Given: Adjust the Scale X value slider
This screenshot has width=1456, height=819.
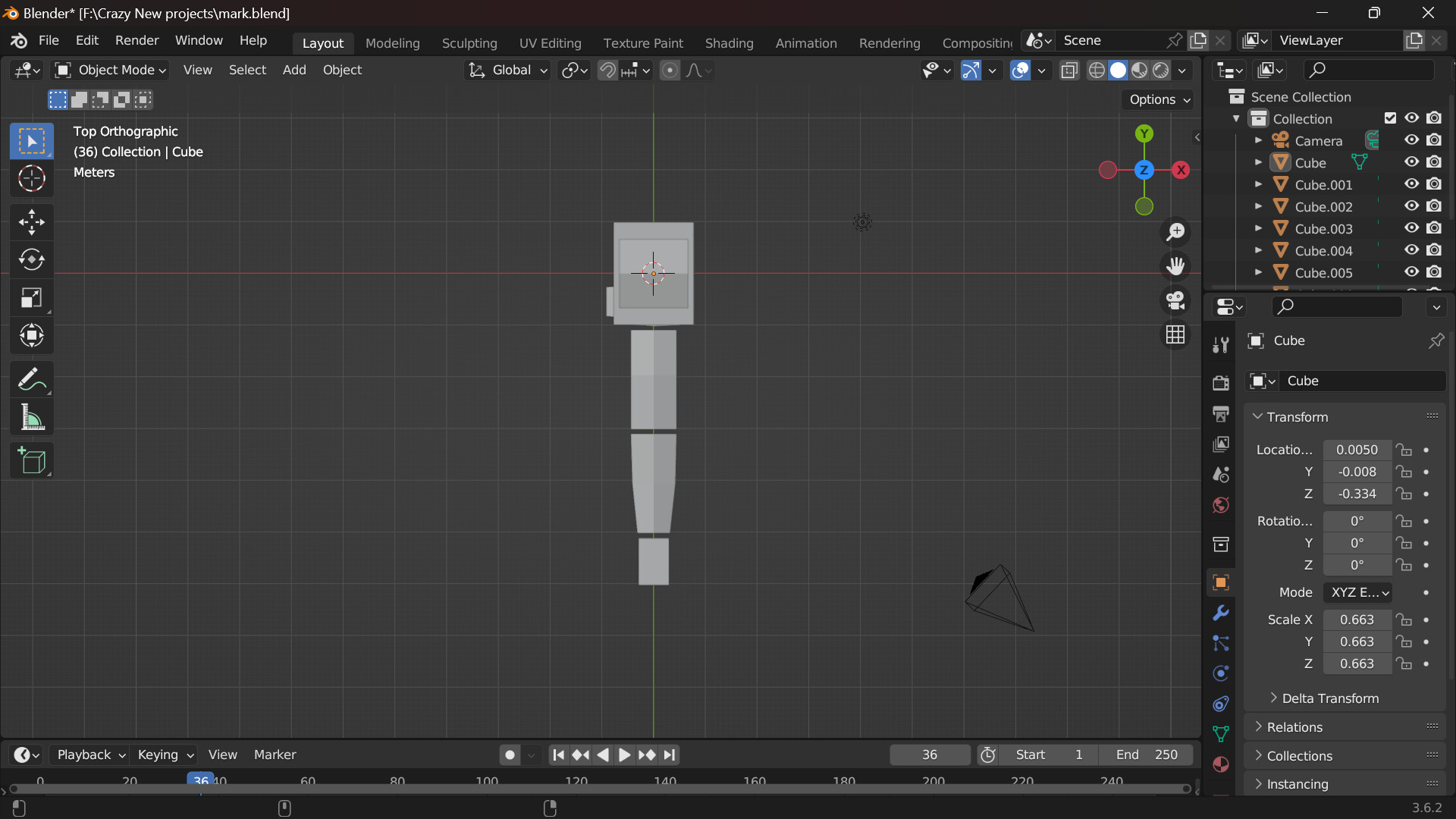Looking at the screenshot, I should (x=1357, y=620).
